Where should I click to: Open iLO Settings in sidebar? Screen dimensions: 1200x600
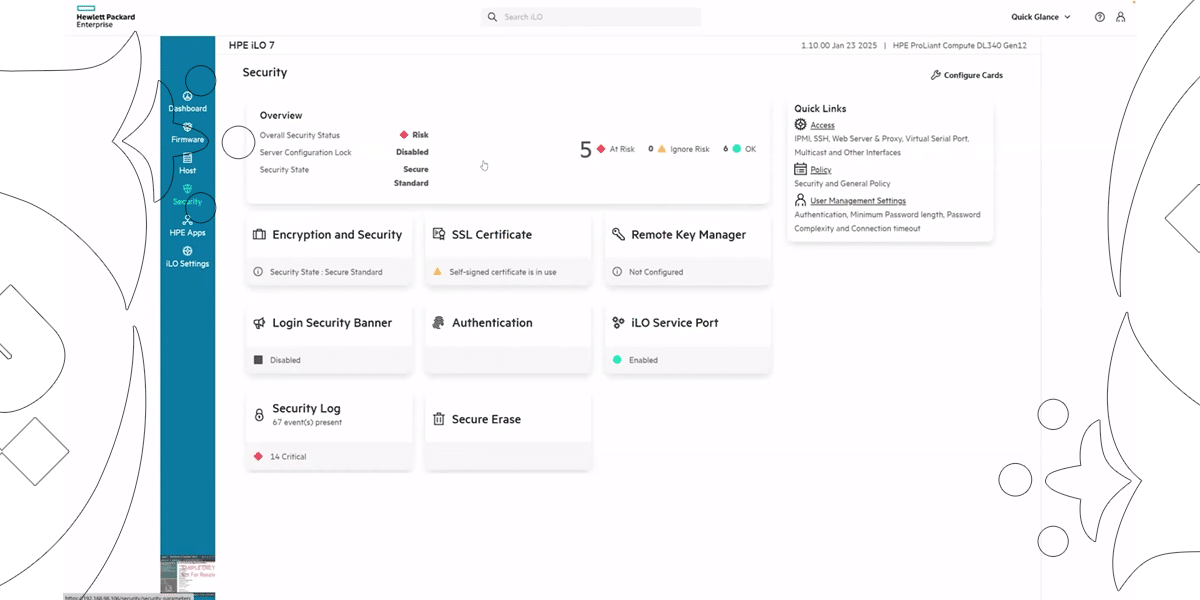(x=187, y=256)
